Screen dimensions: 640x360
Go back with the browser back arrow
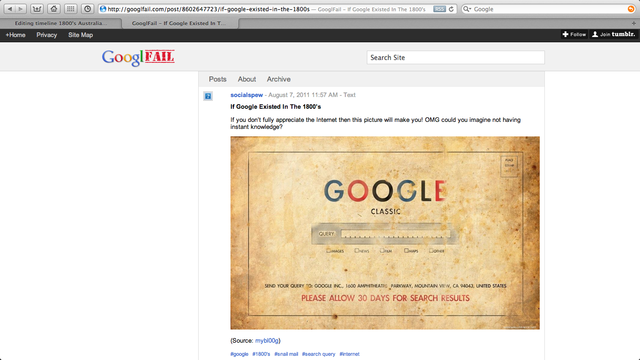(x=10, y=9)
